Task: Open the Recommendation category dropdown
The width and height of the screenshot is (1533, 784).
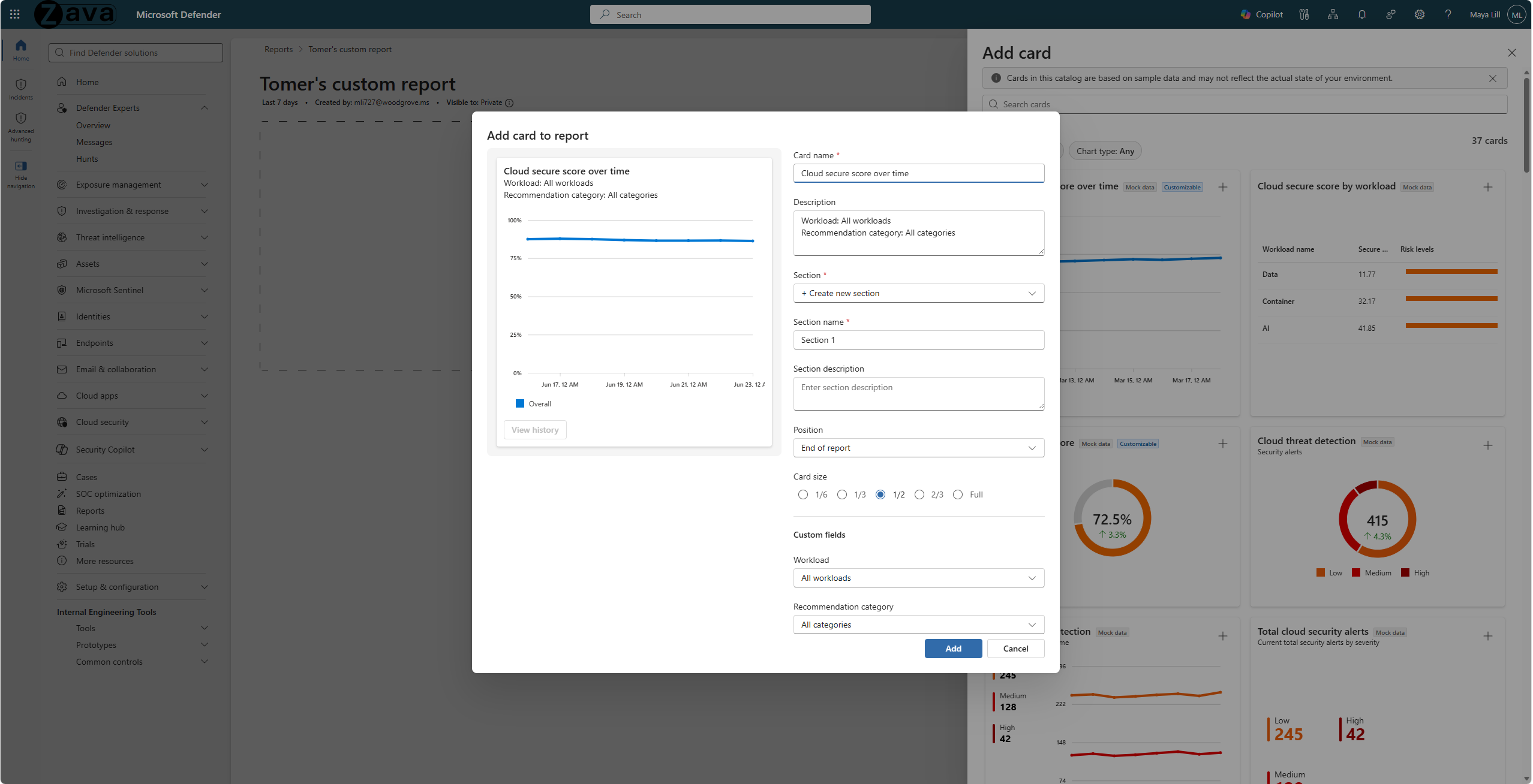Action: (919, 625)
